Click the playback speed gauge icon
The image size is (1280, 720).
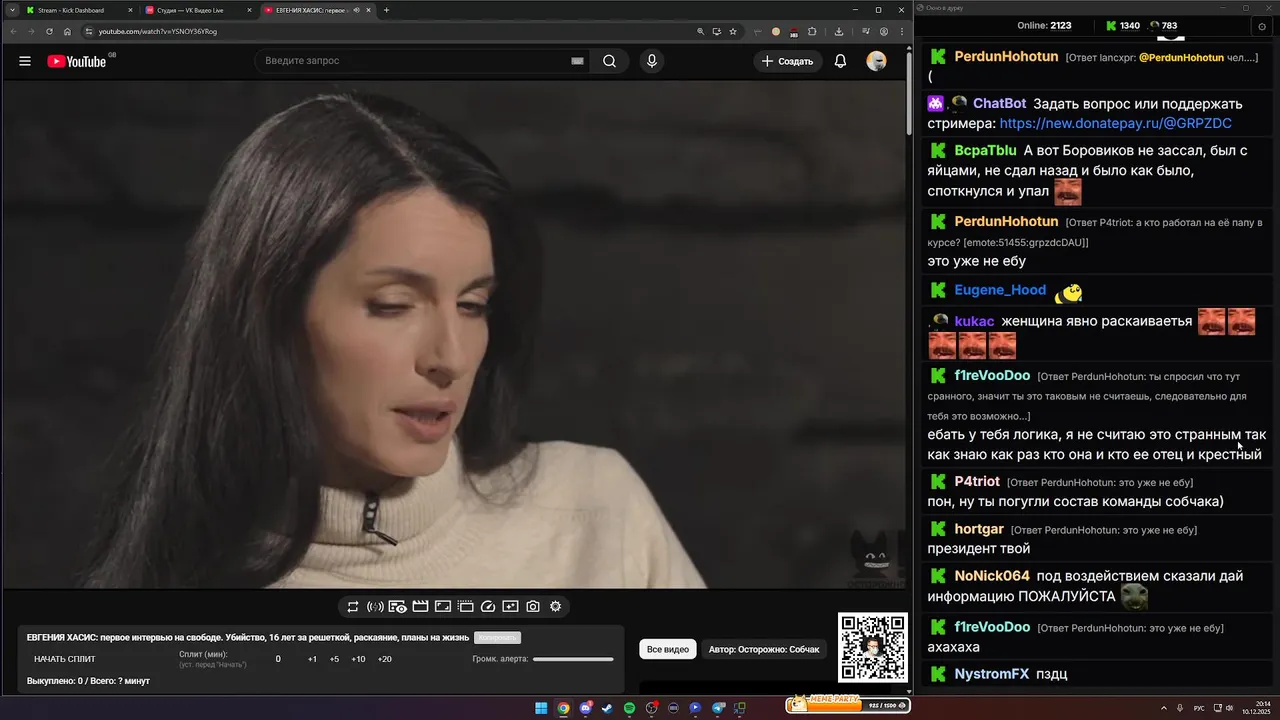click(x=488, y=606)
